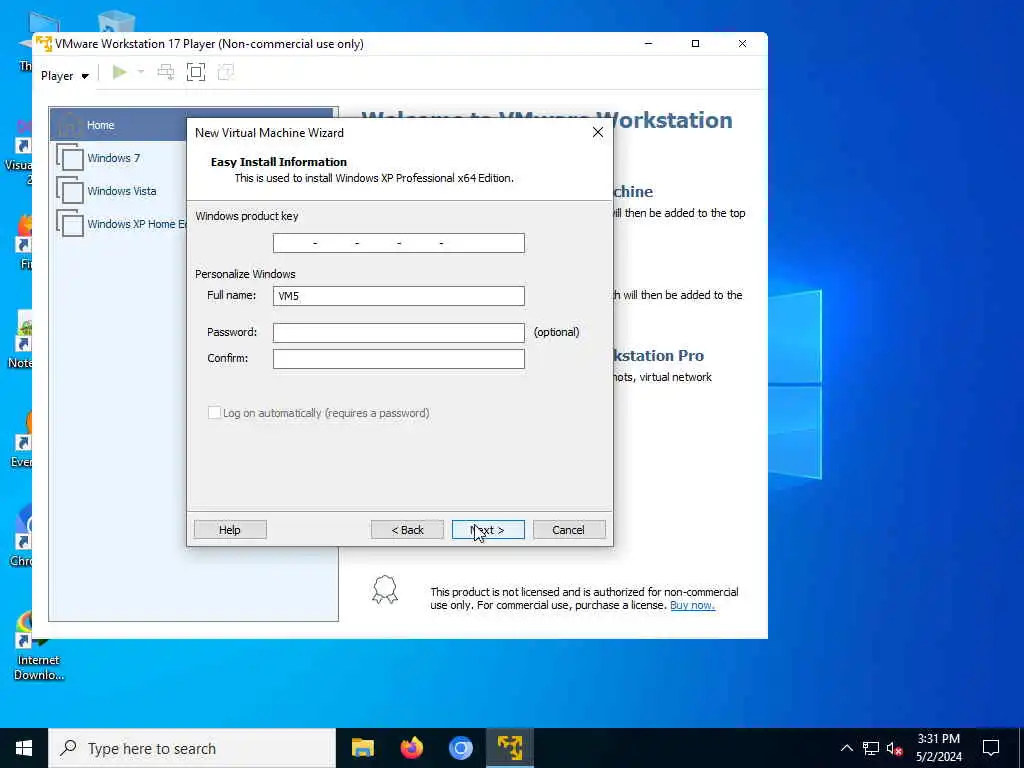The image size is (1024, 768).
Task: Click the Windows Vista VM icon
Action: click(70, 191)
